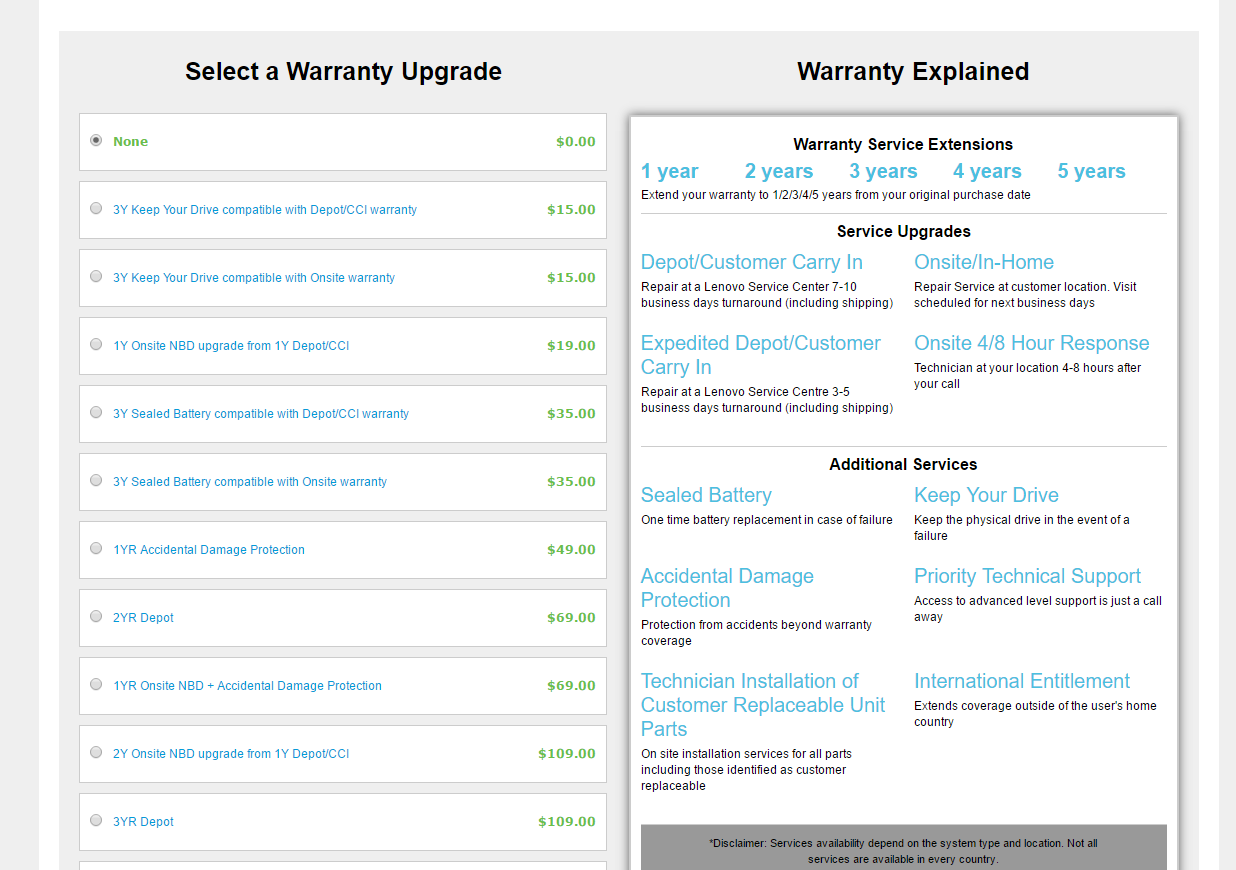
Task: Select the 3YR Depot radio option
Action: (96, 820)
